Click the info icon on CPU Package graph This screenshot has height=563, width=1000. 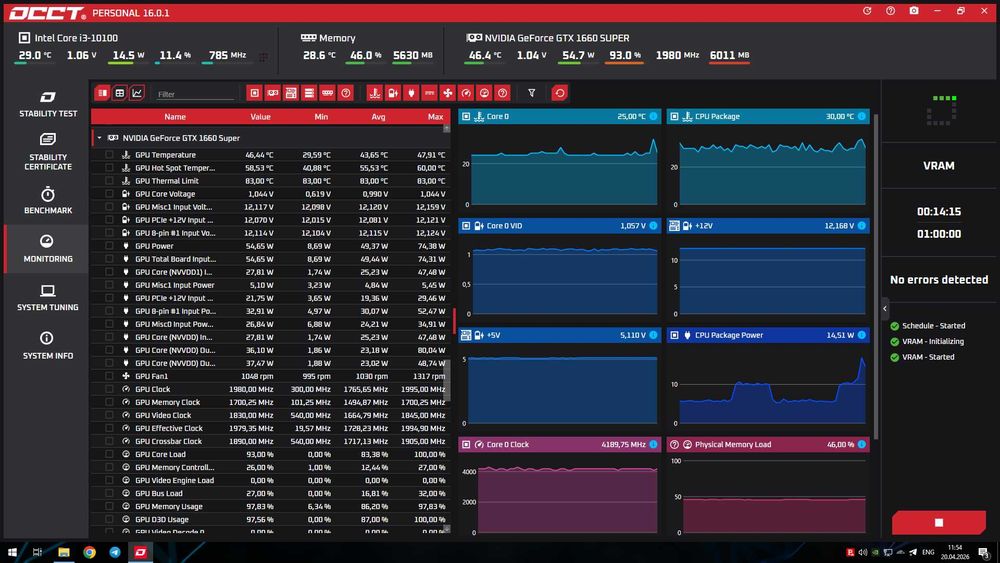(x=862, y=116)
